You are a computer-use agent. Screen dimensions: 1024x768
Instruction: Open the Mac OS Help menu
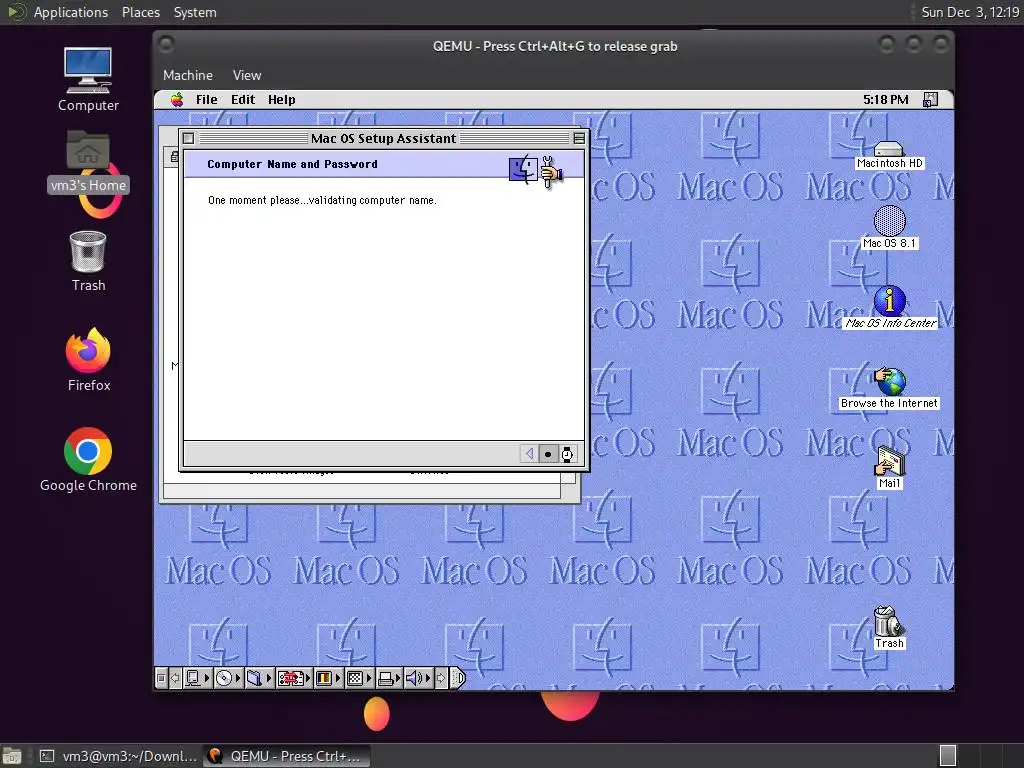coord(281,100)
